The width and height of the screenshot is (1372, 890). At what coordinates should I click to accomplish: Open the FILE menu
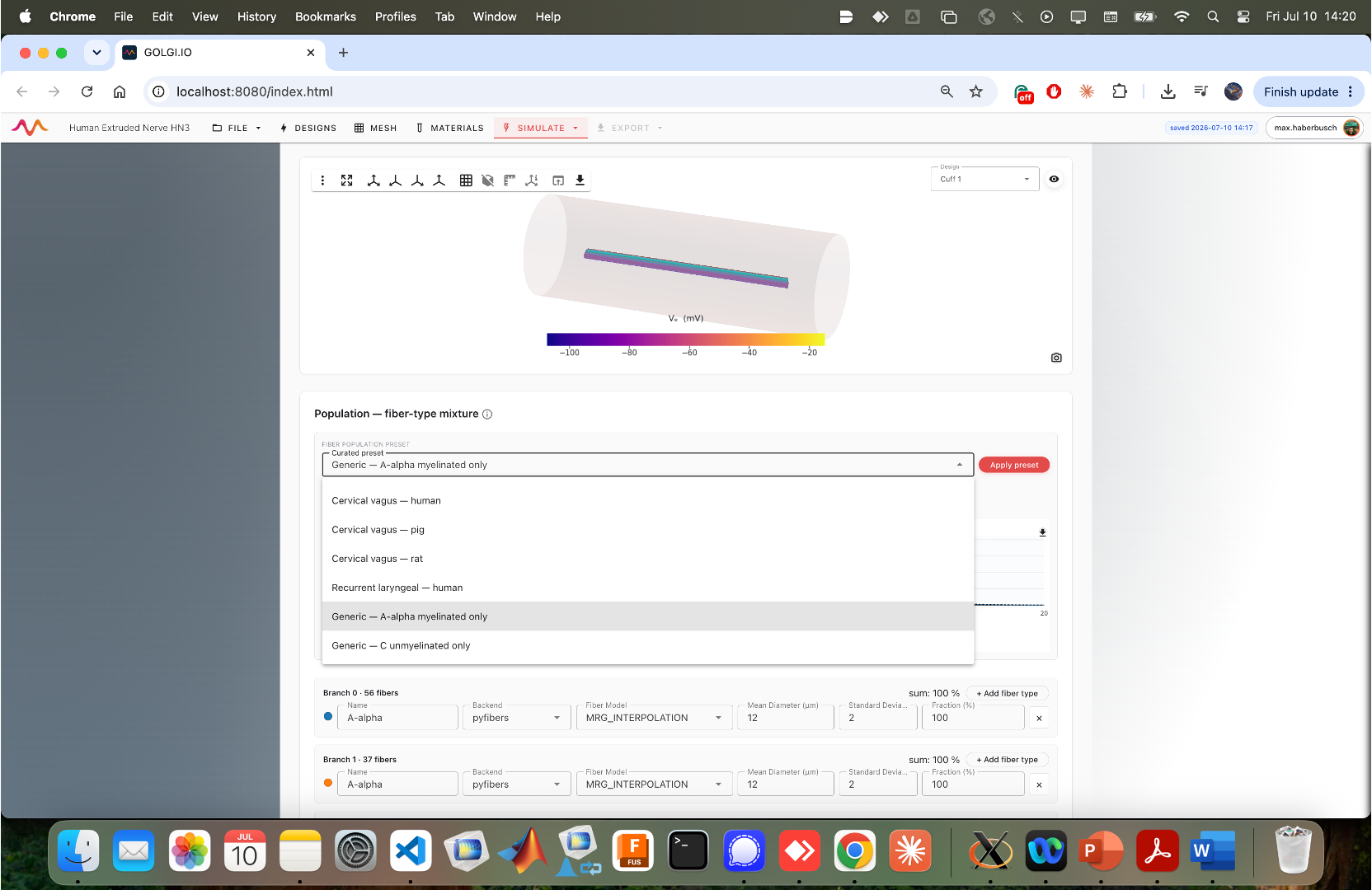coord(237,128)
